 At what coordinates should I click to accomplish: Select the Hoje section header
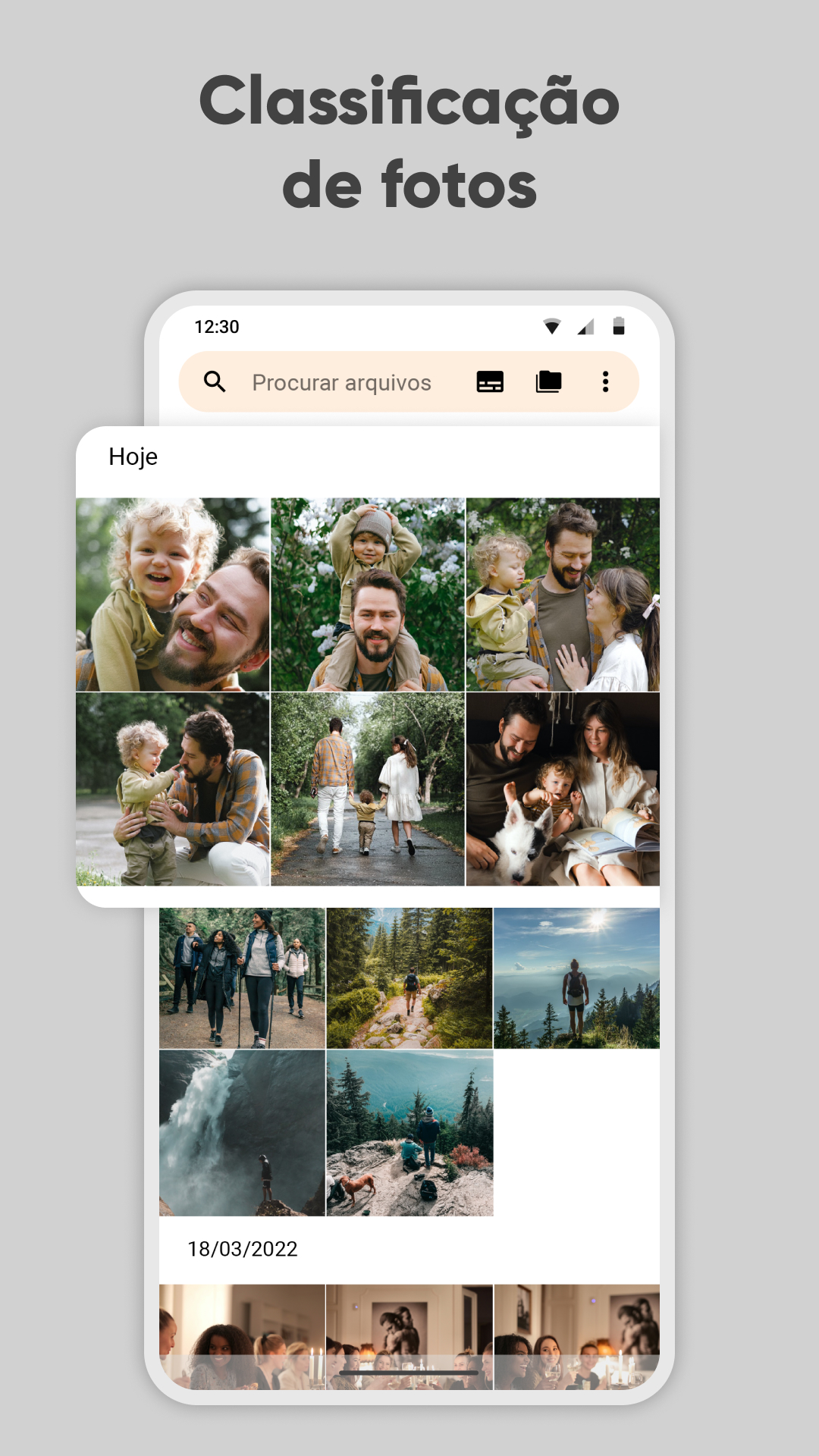133,457
